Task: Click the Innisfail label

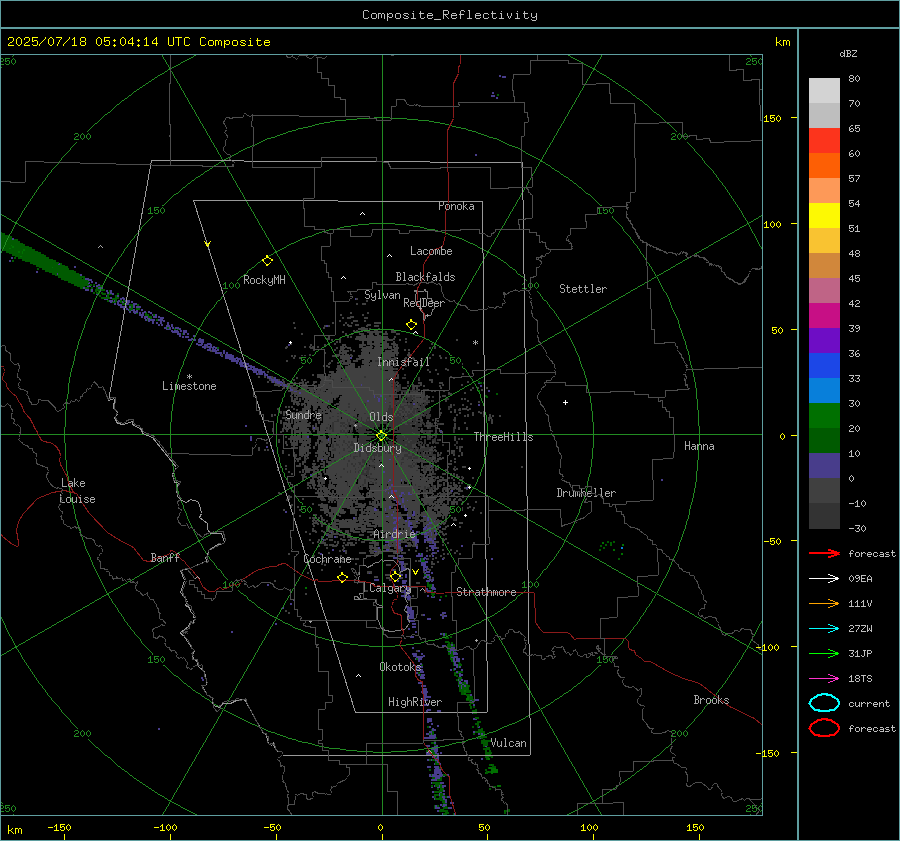Action: (403, 362)
